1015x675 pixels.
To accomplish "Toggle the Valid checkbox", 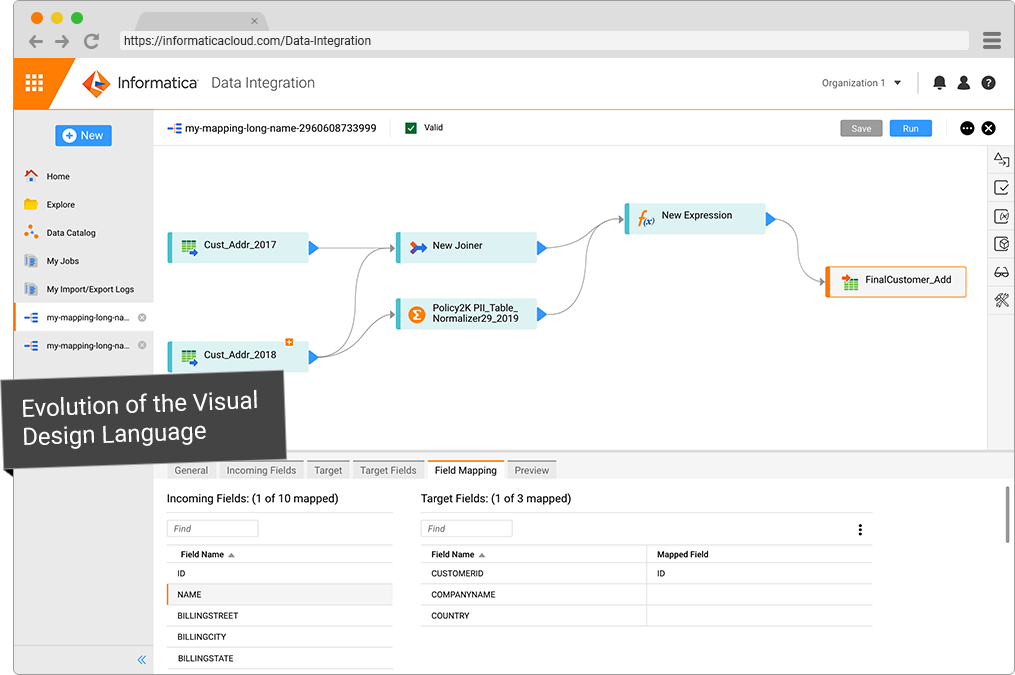I will 410,128.
